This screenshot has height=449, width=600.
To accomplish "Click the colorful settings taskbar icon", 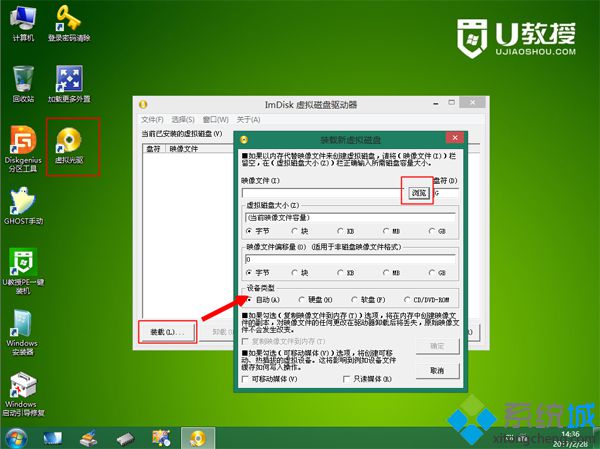I will point(161,438).
